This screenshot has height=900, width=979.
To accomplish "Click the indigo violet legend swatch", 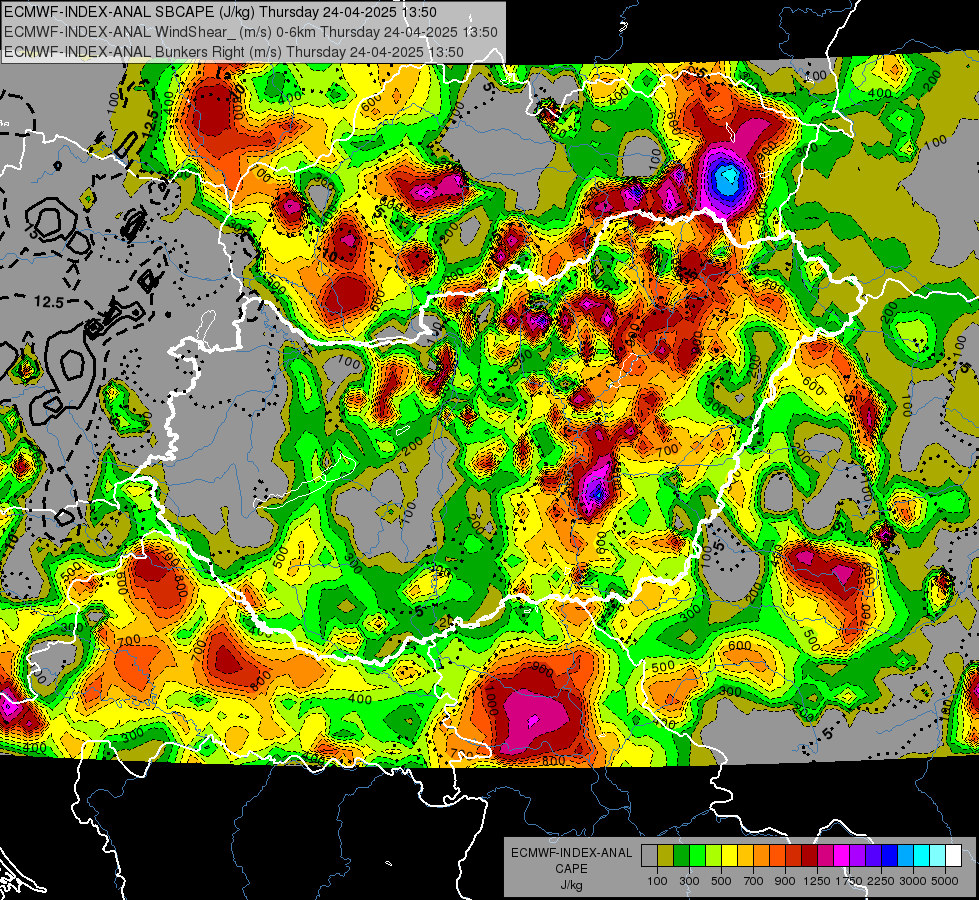I will (873, 856).
